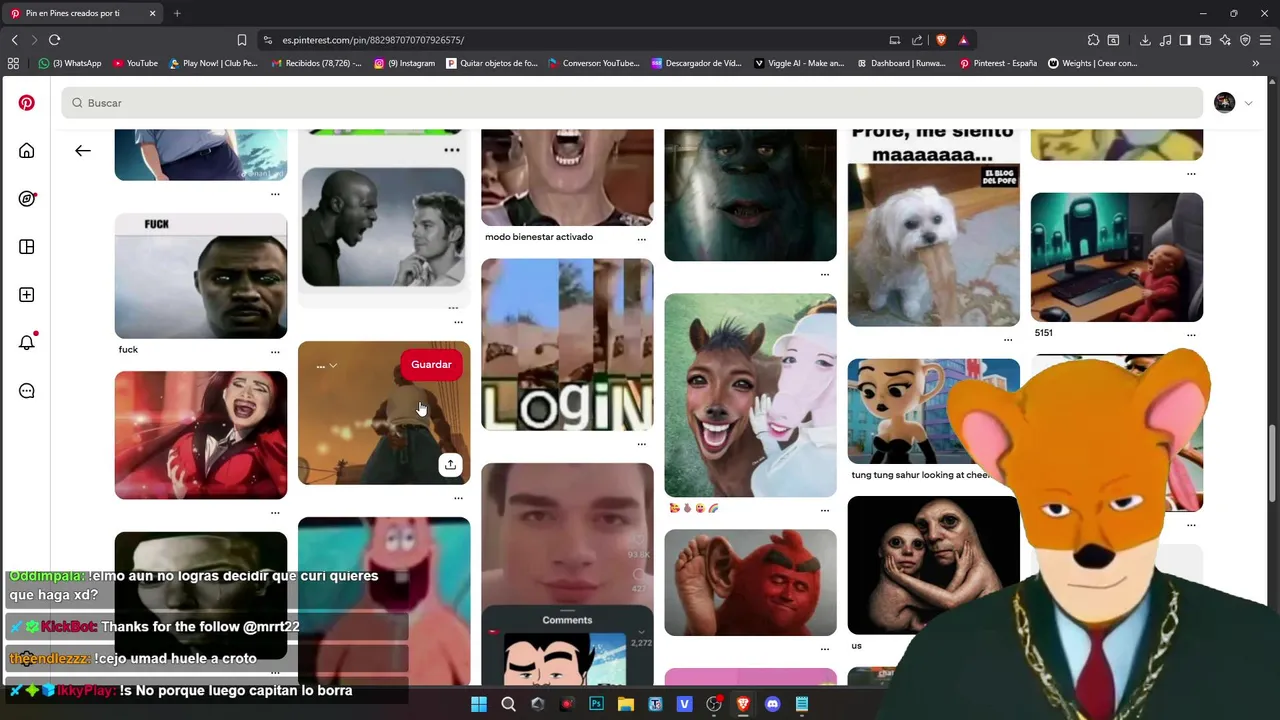Open 'Pinterest - España' bookmark
Image resolution: width=1280 pixels, height=720 pixels.
(998, 63)
